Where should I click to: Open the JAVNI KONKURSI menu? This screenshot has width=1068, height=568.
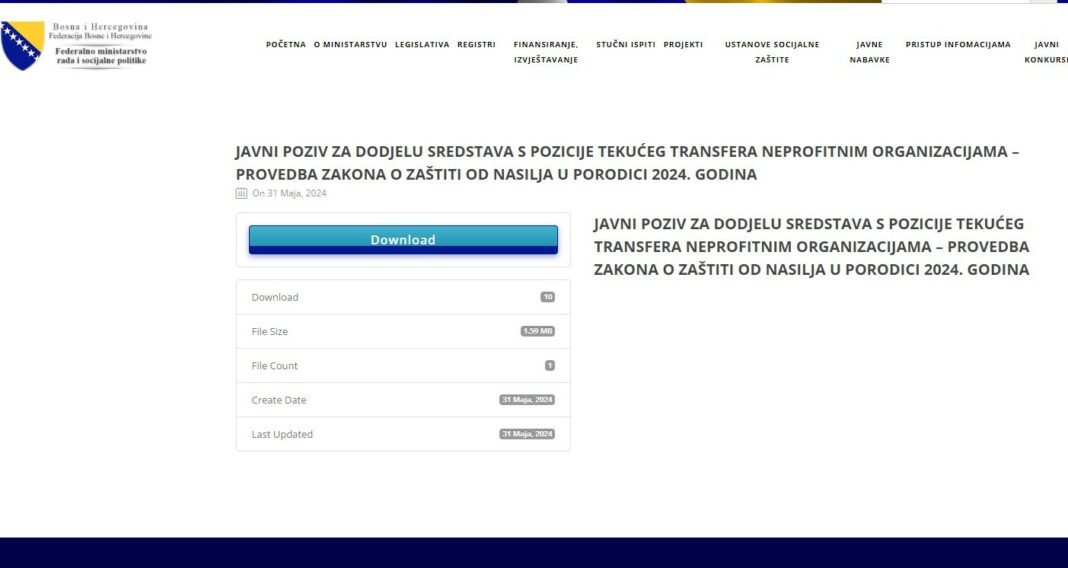(x=1046, y=52)
